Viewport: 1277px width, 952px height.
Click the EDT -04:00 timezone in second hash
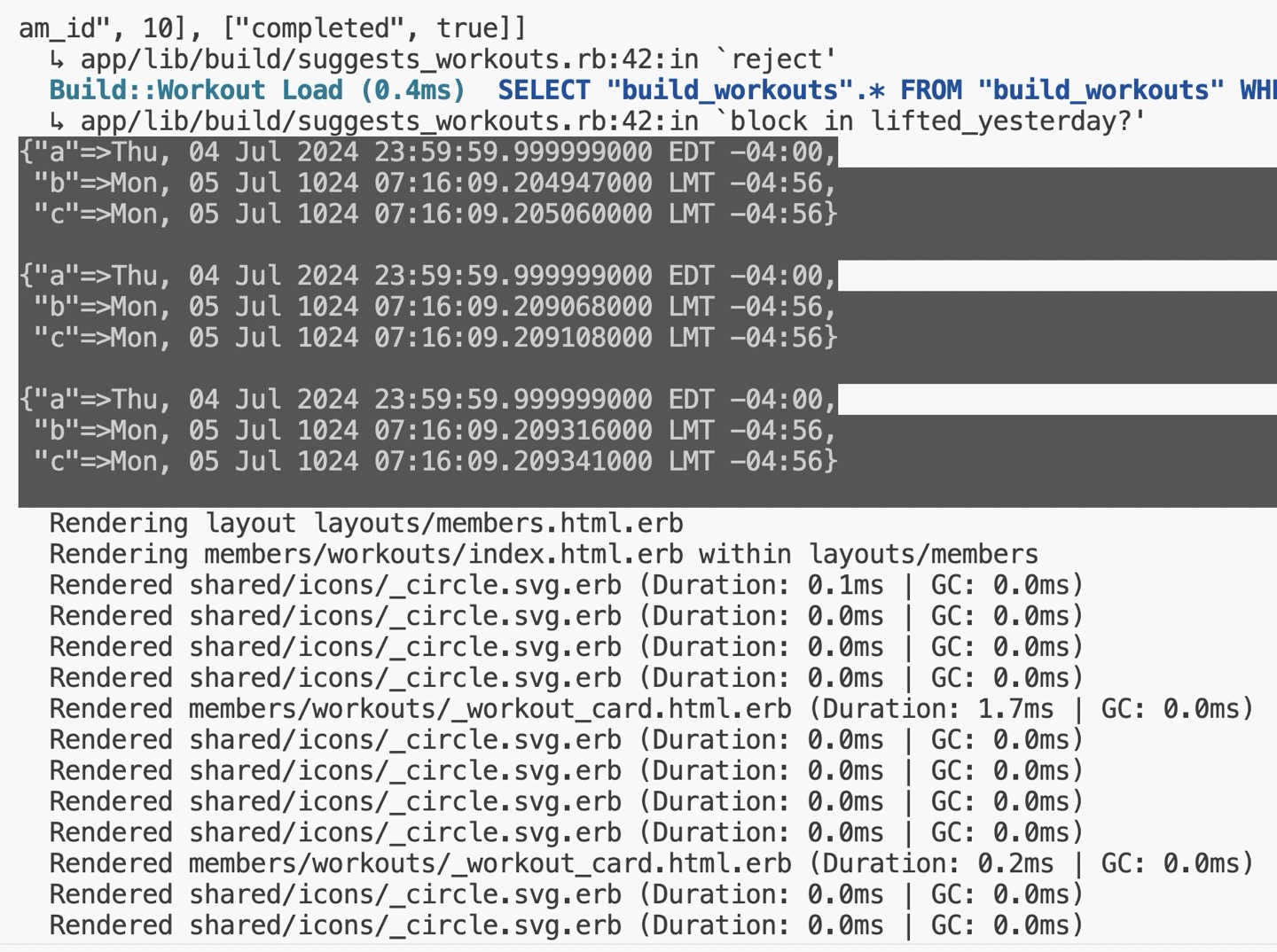coord(752,276)
